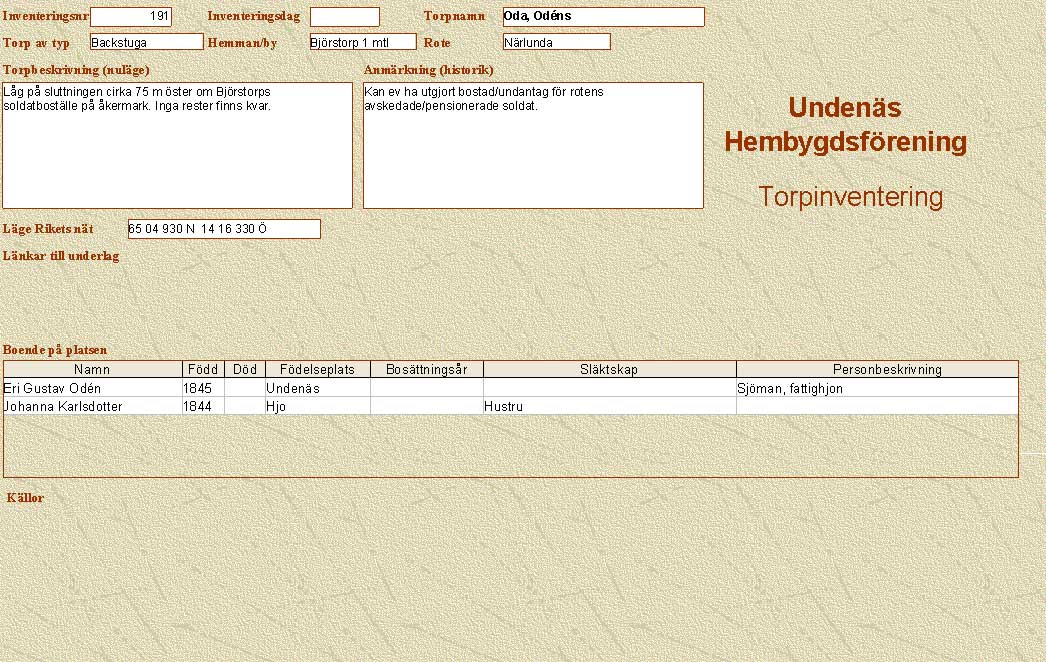Click the Rote field containing Närlunda
1046x662 pixels.
(x=556, y=42)
